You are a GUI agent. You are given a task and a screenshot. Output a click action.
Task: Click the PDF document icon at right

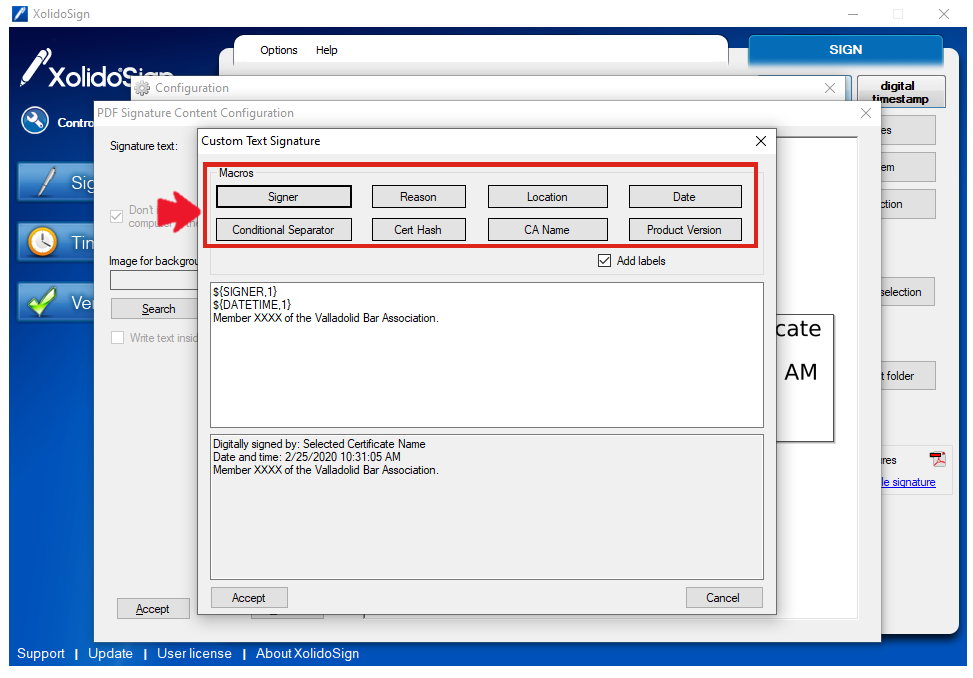937,459
